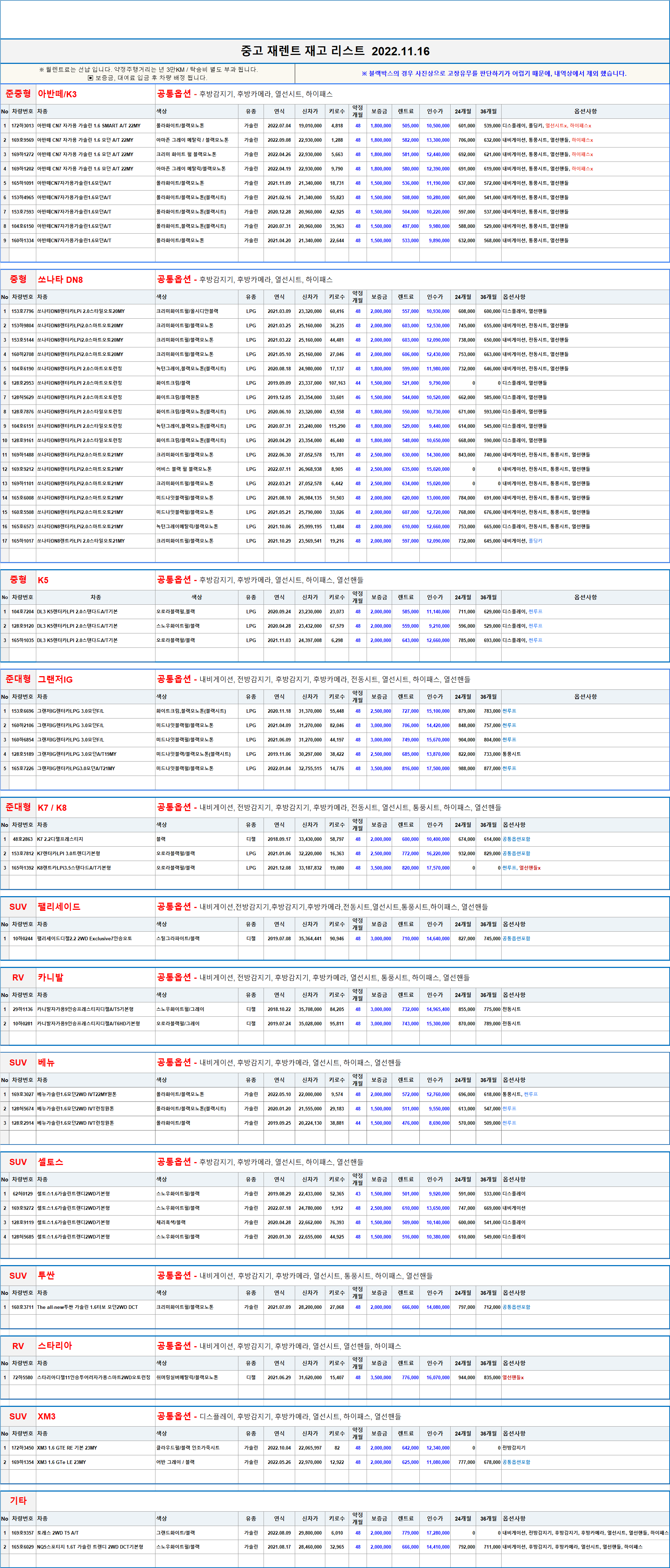Click mileage cell 95,811 in 카니발 table
The height and width of the screenshot is (1568, 670).
pos(337,1024)
